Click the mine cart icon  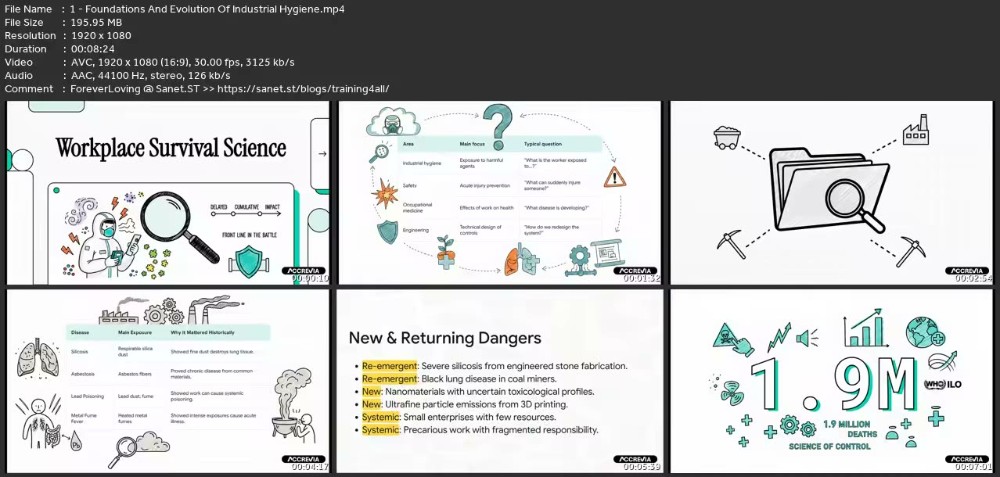726,137
